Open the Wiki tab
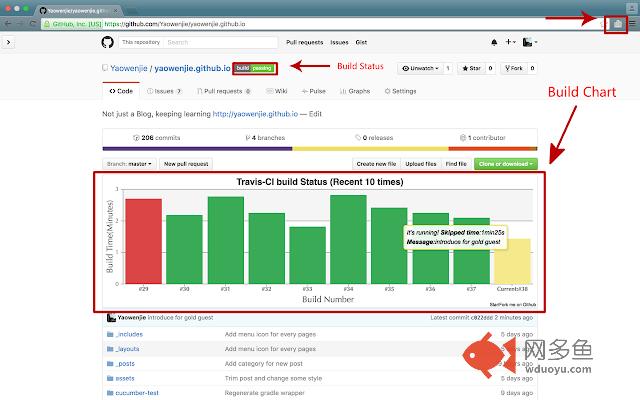Screen dimensions: 640x400 click(277, 91)
